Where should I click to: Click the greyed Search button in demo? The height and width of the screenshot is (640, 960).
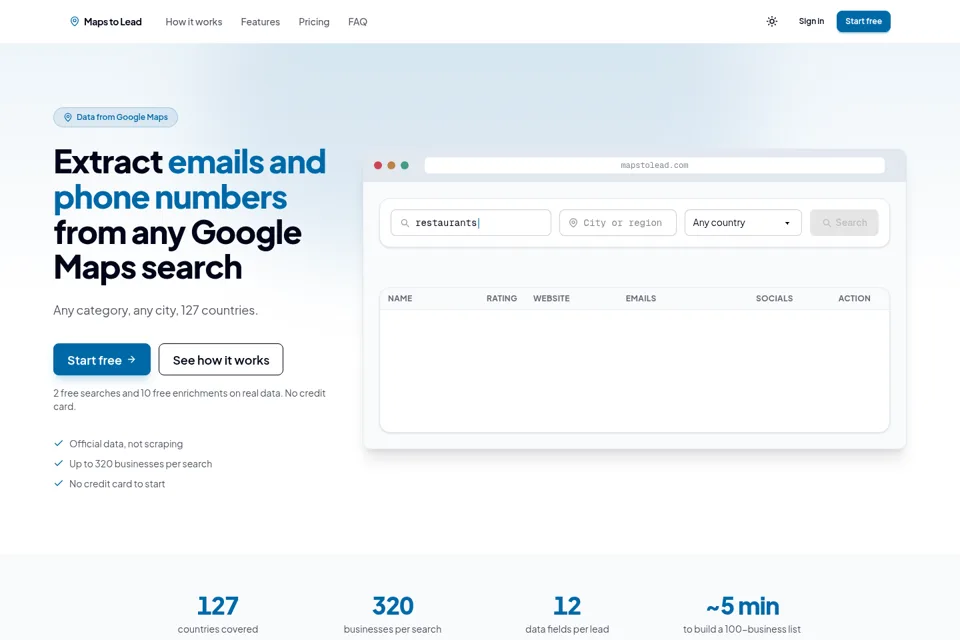click(844, 223)
